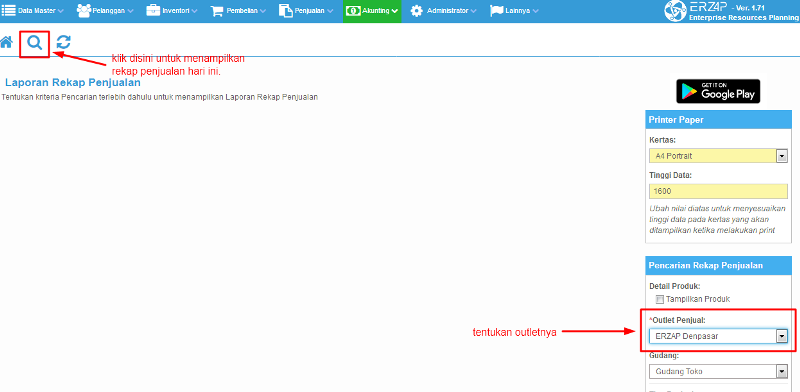Click the Pencarian Rekap Penjualan panel header

pyautogui.click(x=718, y=265)
